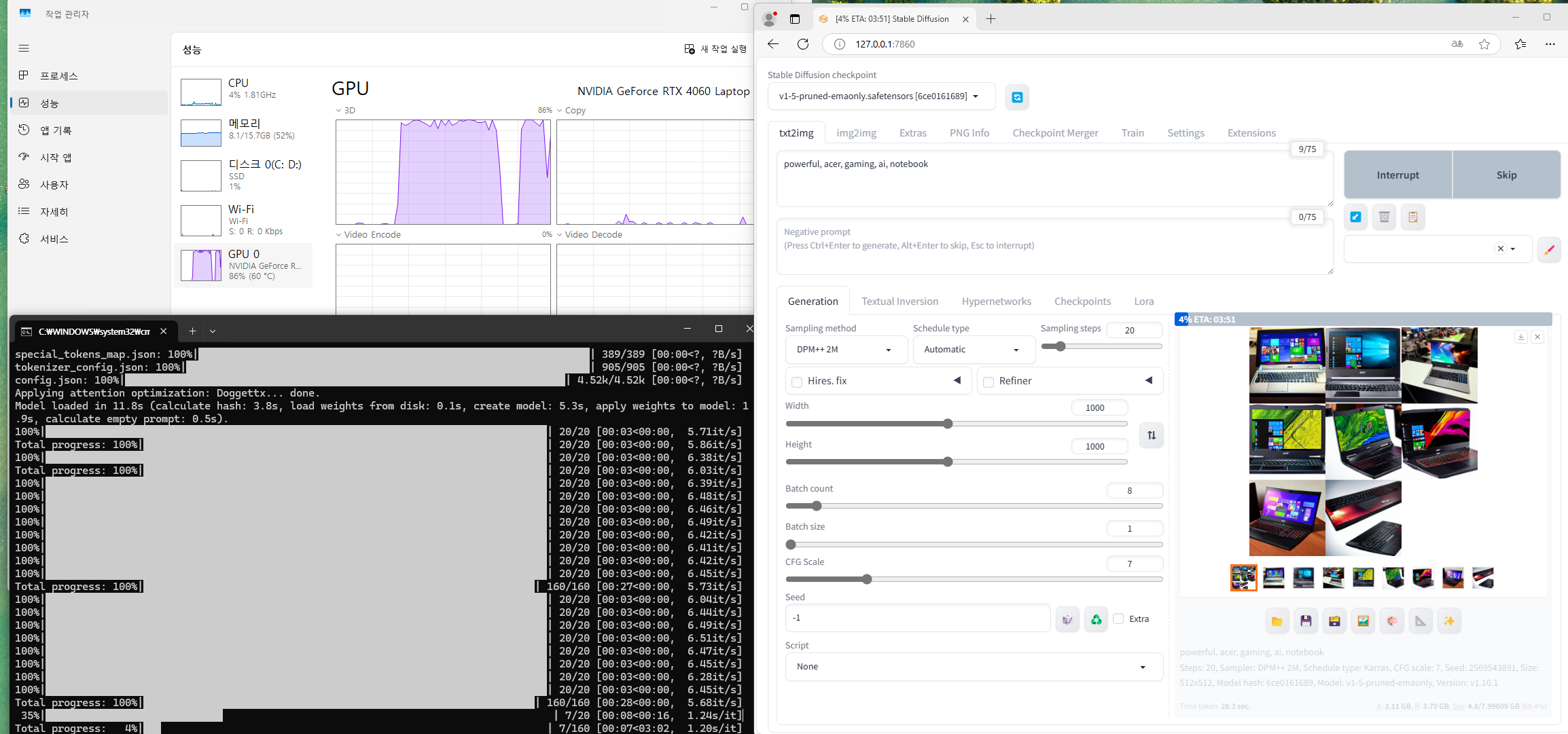Open the 프로세스 page in Task Manager
The height and width of the screenshot is (734, 1568).
(x=90, y=75)
